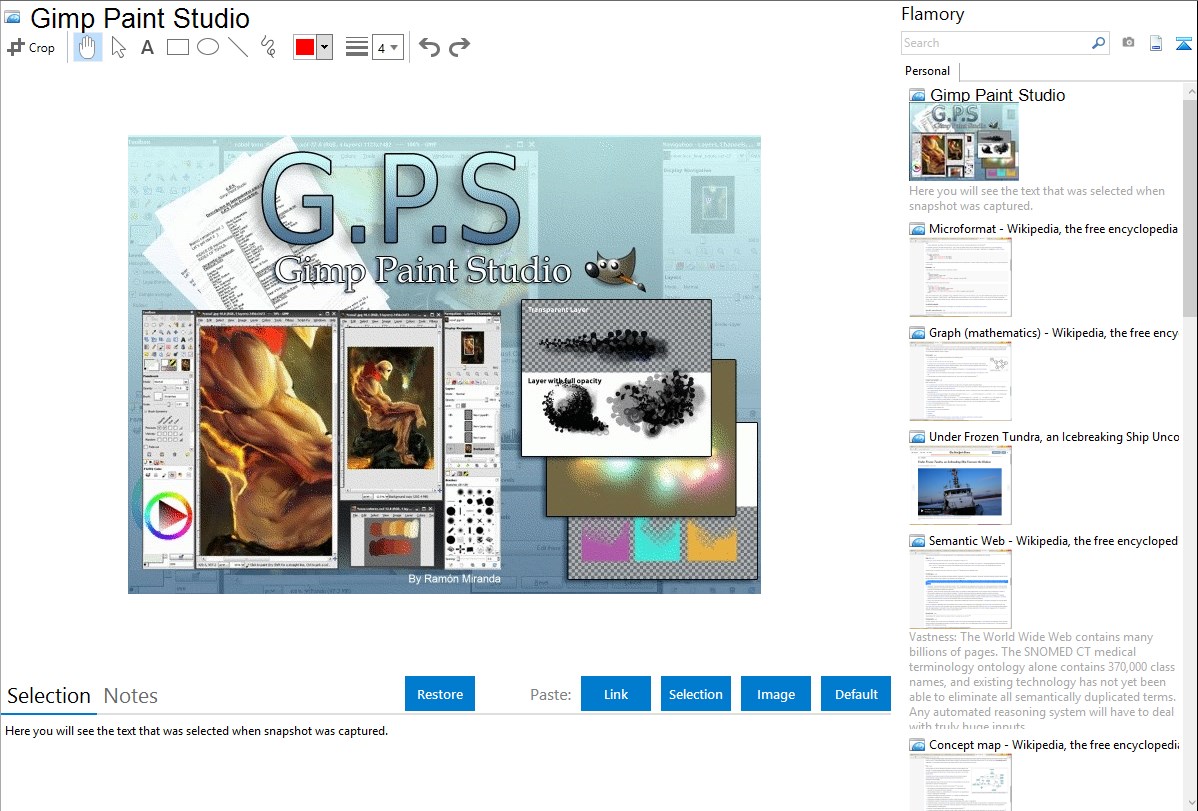Image resolution: width=1198 pixels, height=811 pixels.
Task: Click the "Vastness: The World Wide Web" excerpt text
Action: pyautogui.click(x=1043, y=681)
